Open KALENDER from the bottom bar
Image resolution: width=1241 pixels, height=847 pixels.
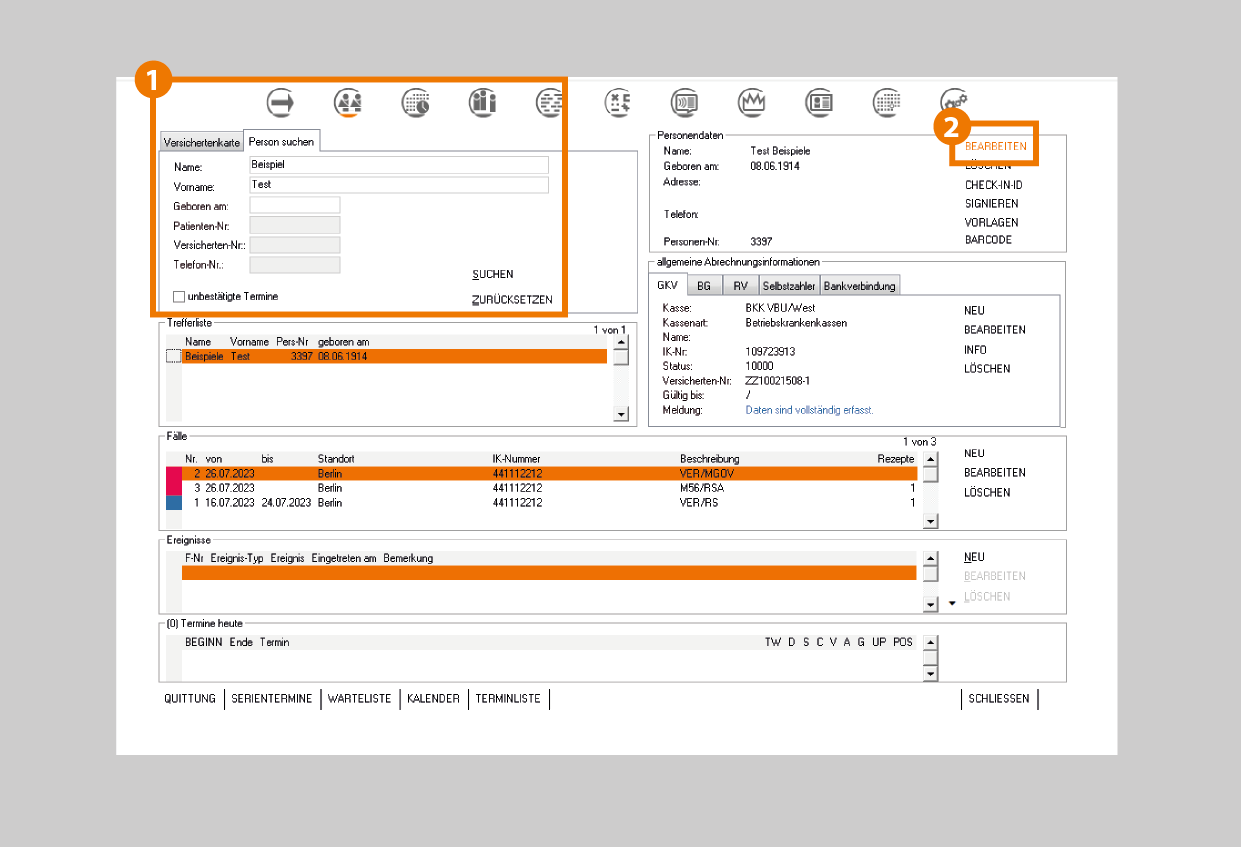(433, 699)
